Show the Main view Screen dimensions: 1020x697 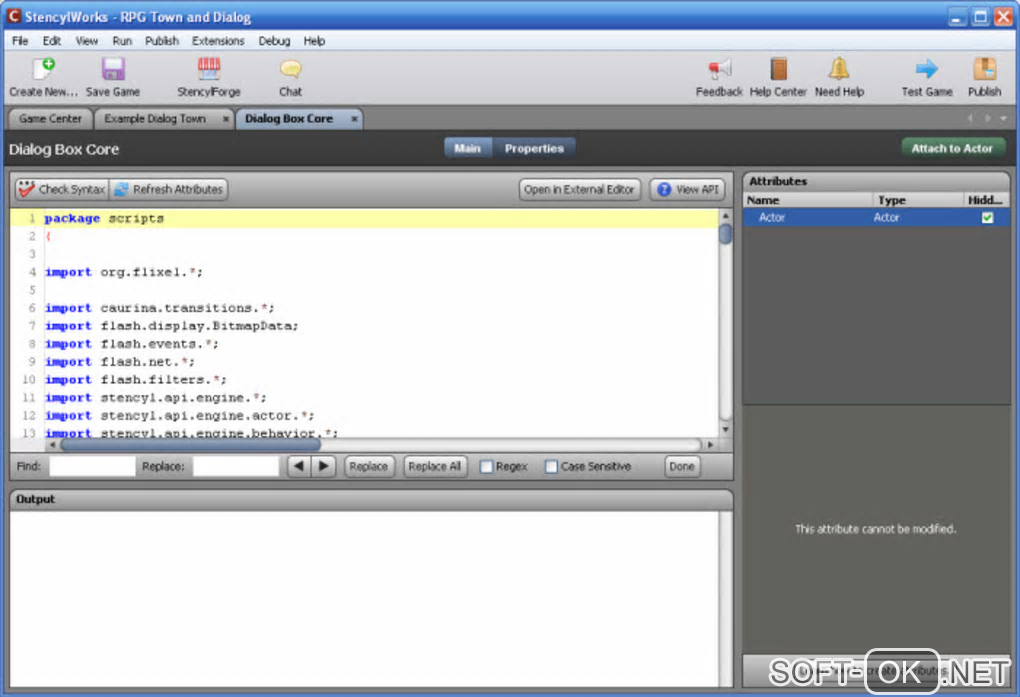(x=468, y=148)
